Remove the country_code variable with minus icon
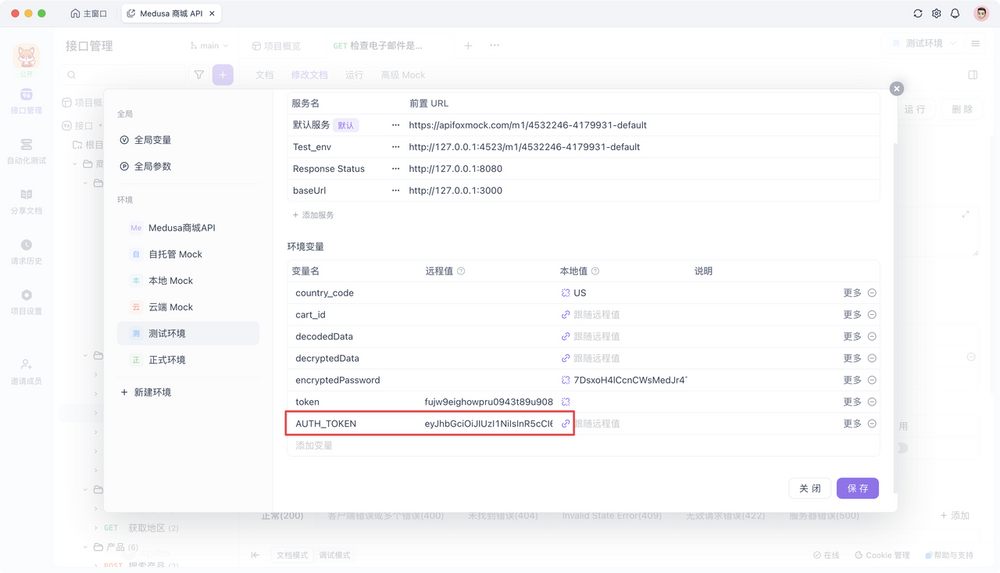This screenshot has height=573, width=1000. (x=871, y=293)
